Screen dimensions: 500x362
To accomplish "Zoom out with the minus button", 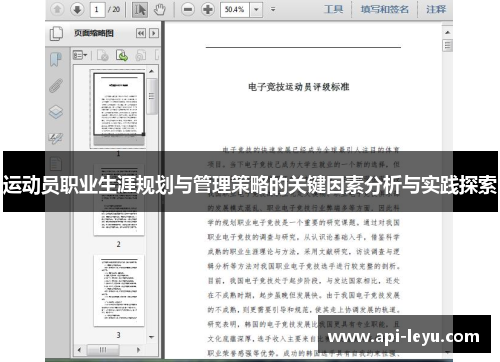I will pos(188,9).
